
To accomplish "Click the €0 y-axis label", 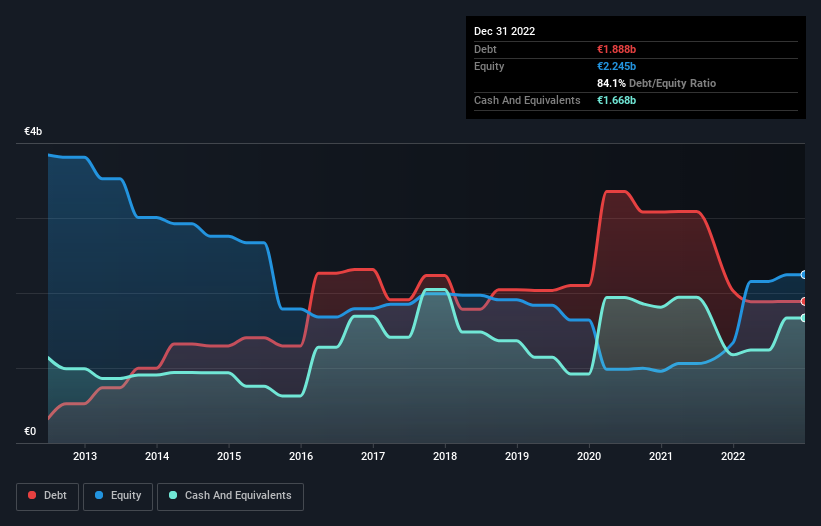I will coord(30,431).
